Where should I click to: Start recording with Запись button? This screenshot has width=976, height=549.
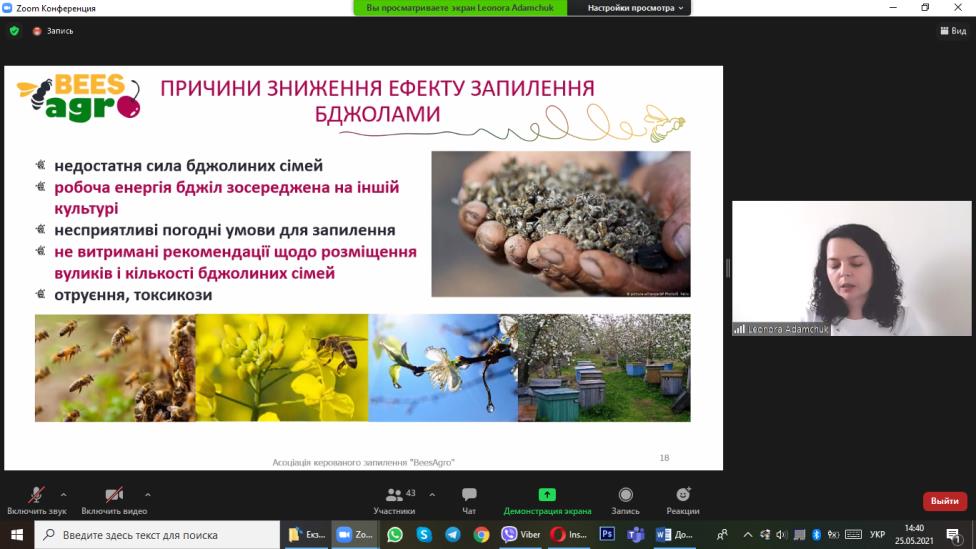click(x=625, y=499)
